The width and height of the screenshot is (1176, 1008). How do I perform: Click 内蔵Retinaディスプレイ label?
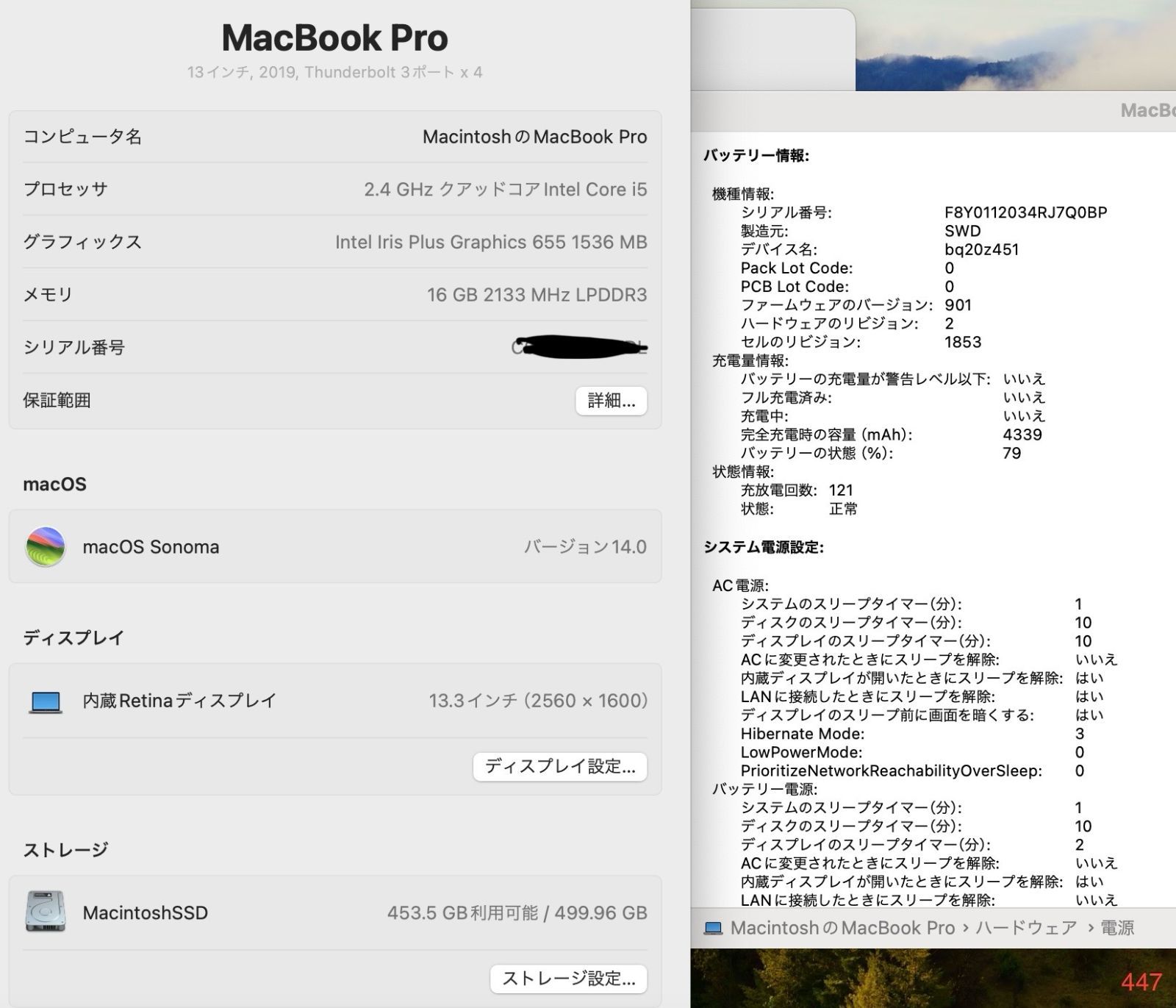point(179,701)
